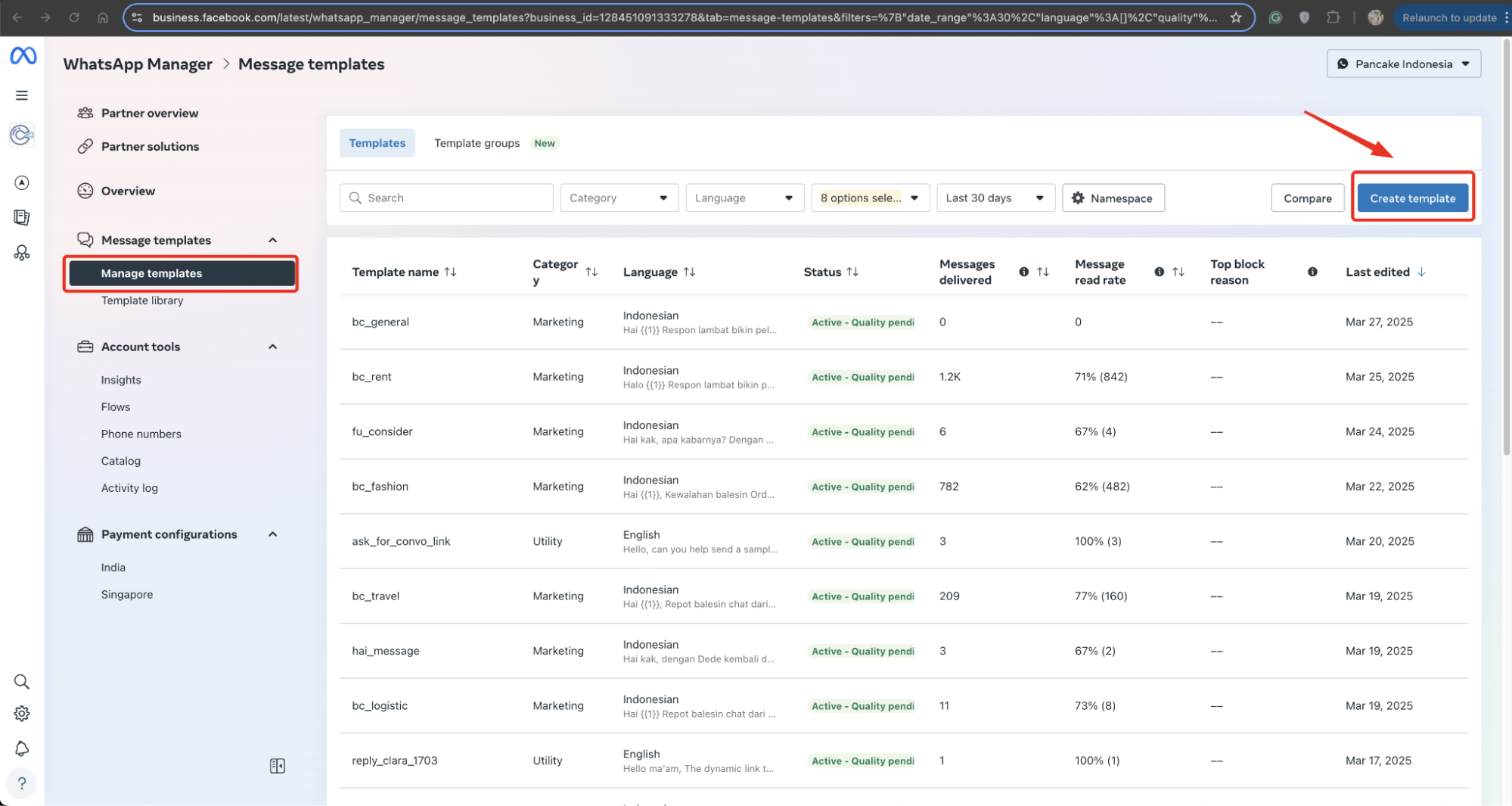Open Category filter dropdown
The height and width of the screenshot is (806, 1512).
pos(619,198)
